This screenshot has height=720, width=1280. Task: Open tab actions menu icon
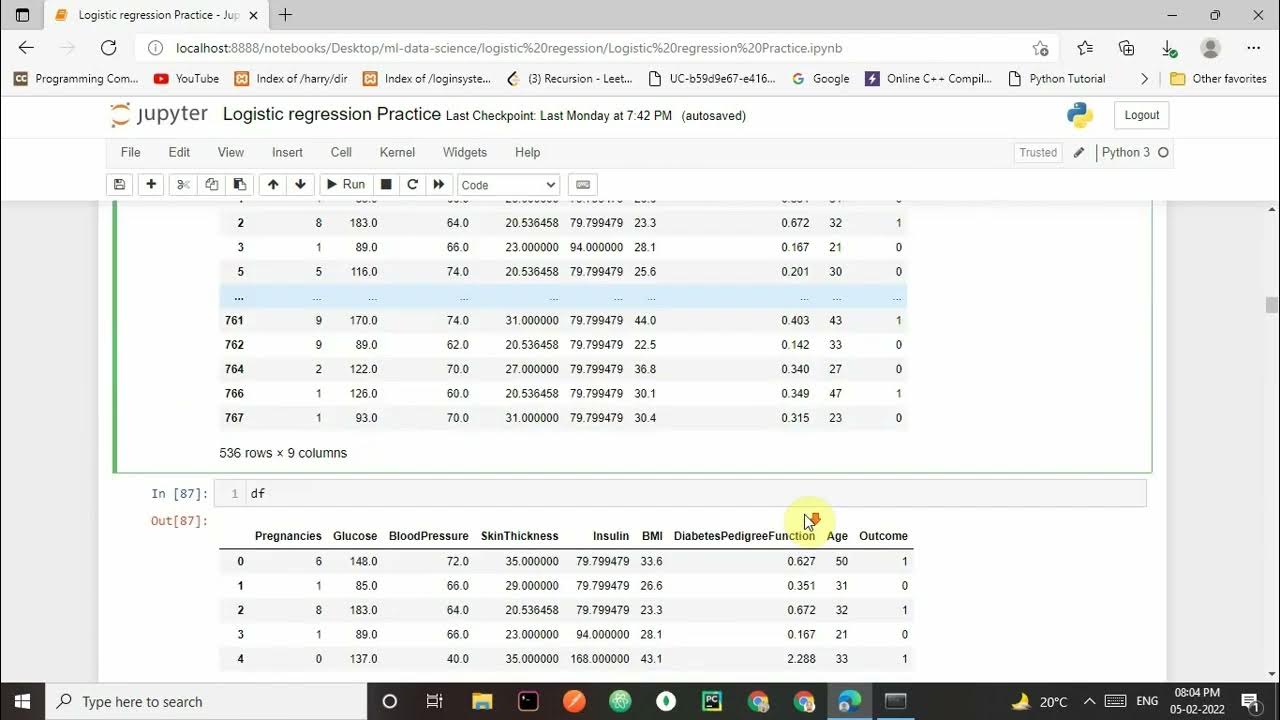23,15
